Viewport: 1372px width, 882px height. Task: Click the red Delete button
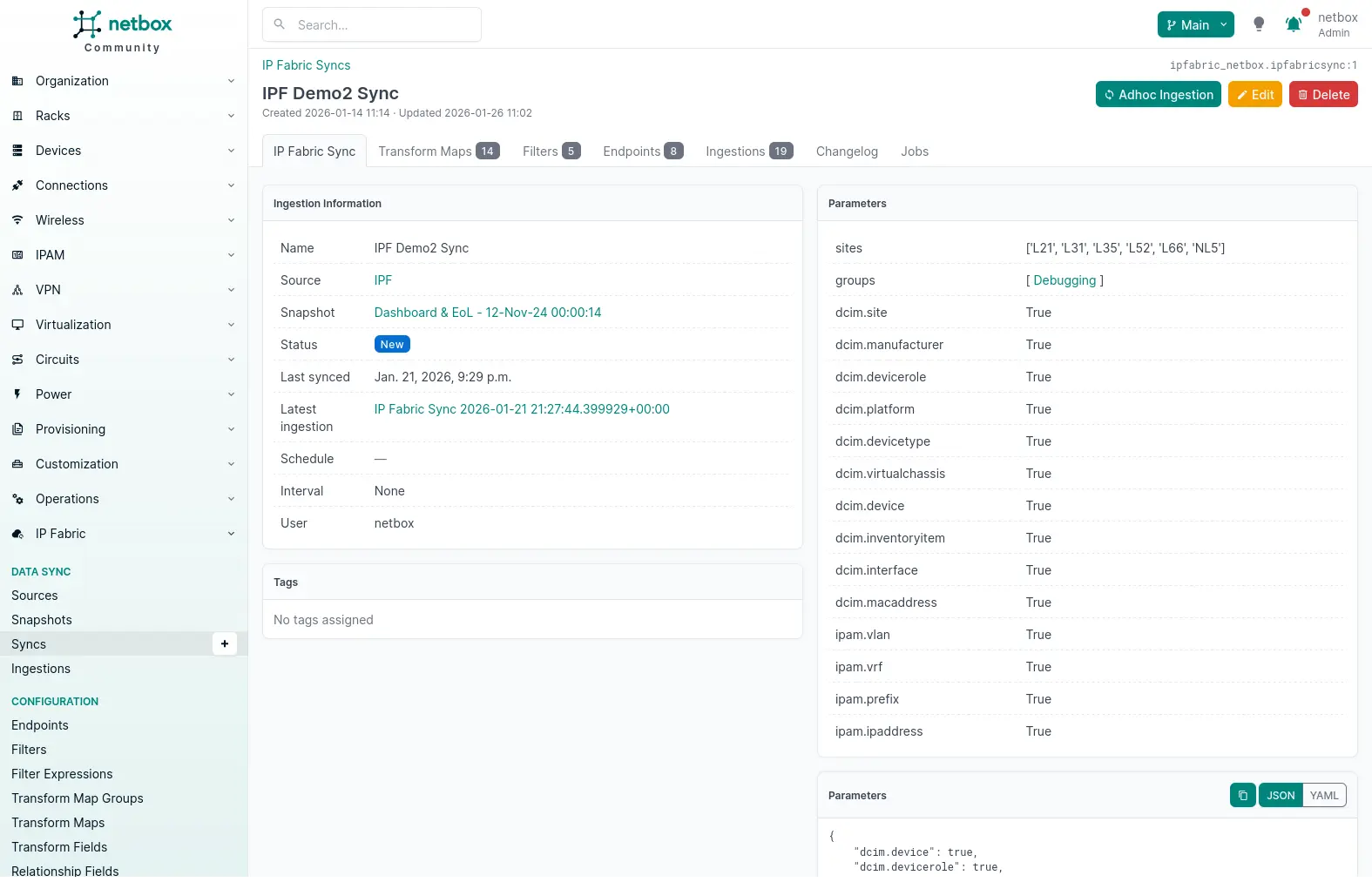tap(1322, 95)
